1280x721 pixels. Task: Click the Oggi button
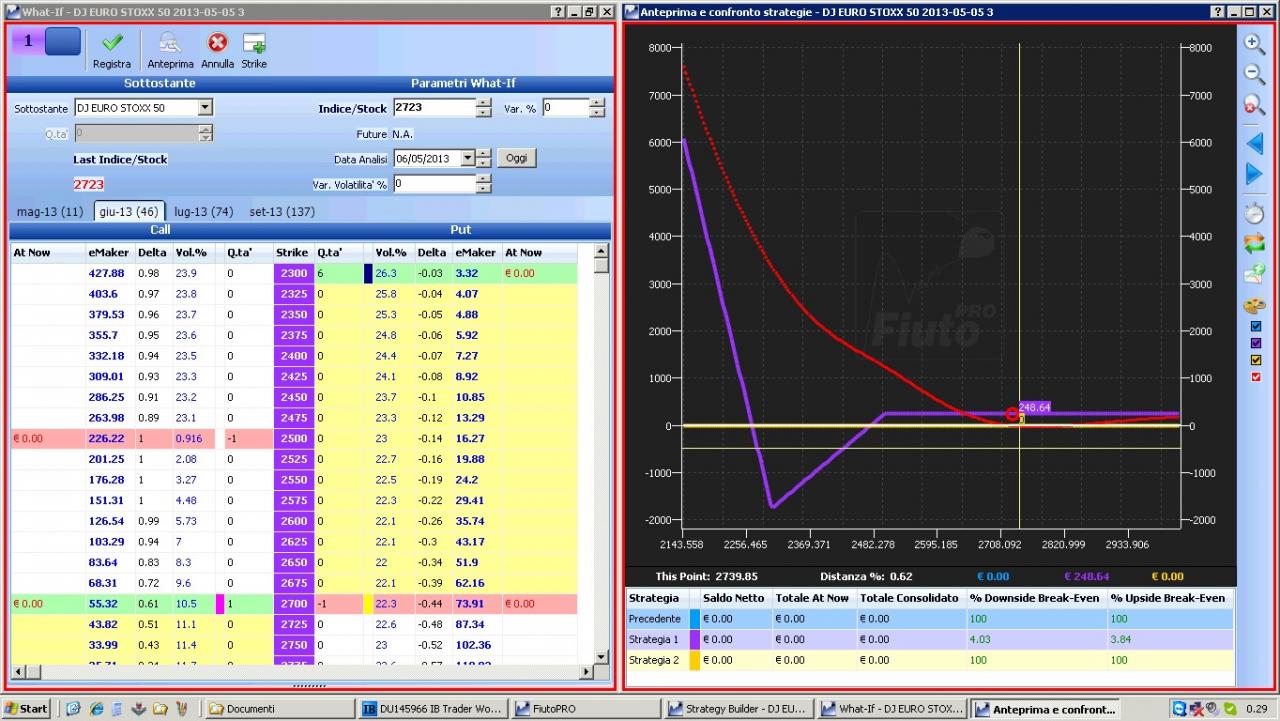pos(517,158)
